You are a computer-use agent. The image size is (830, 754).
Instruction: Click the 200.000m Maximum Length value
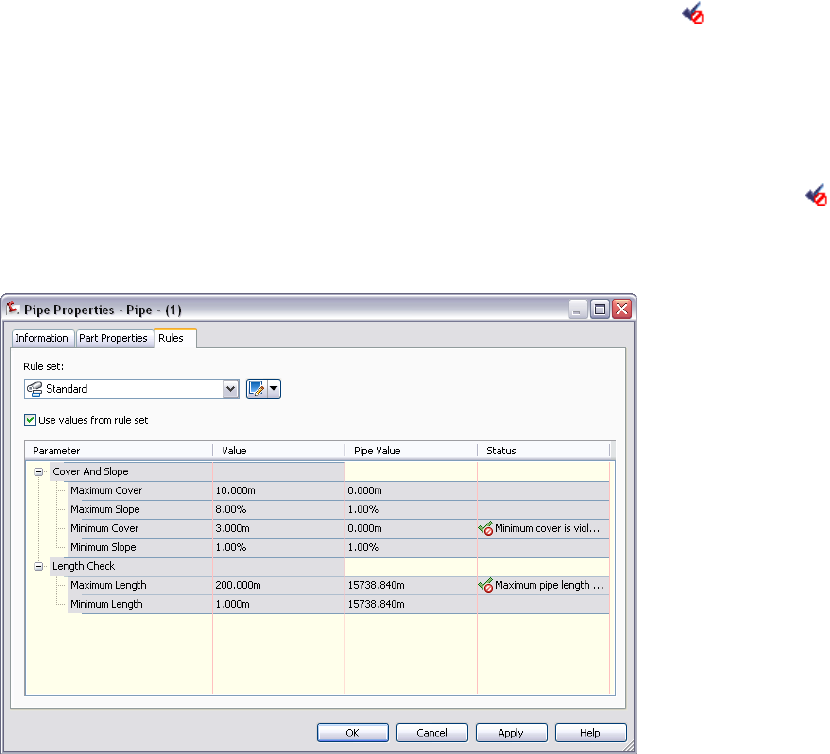238,585
